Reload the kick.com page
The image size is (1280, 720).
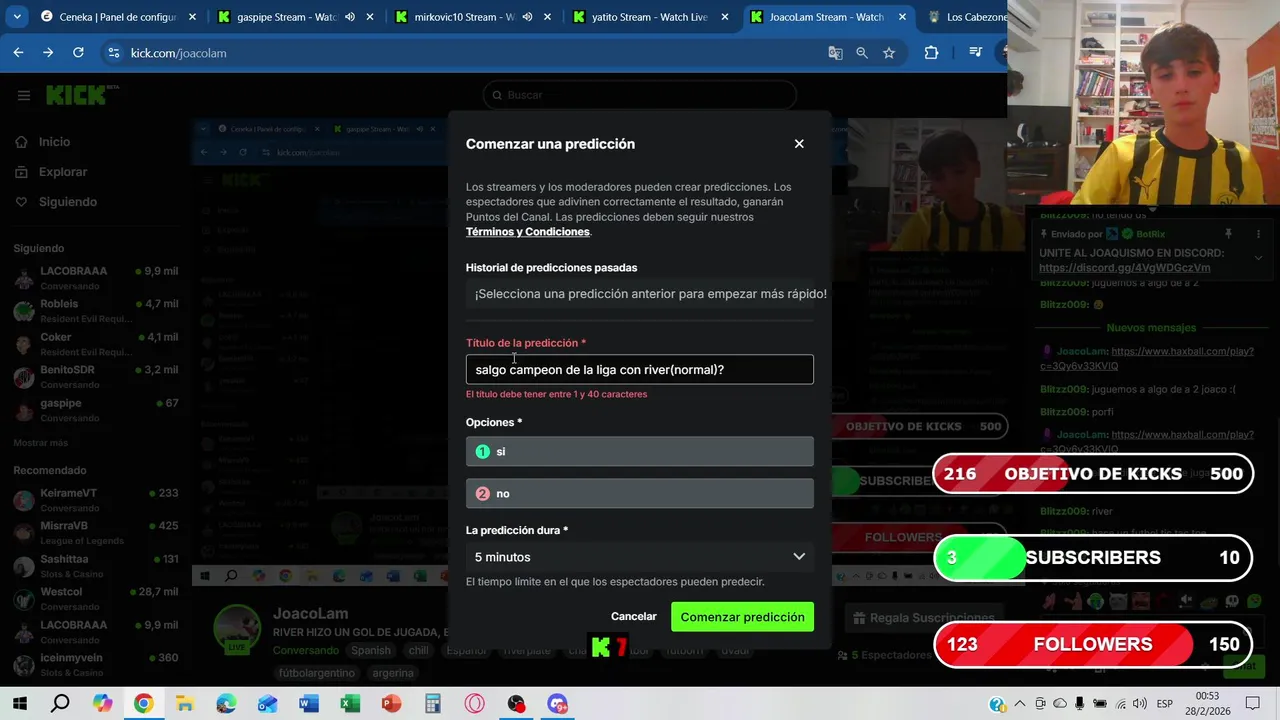click(x=78, y=53)
